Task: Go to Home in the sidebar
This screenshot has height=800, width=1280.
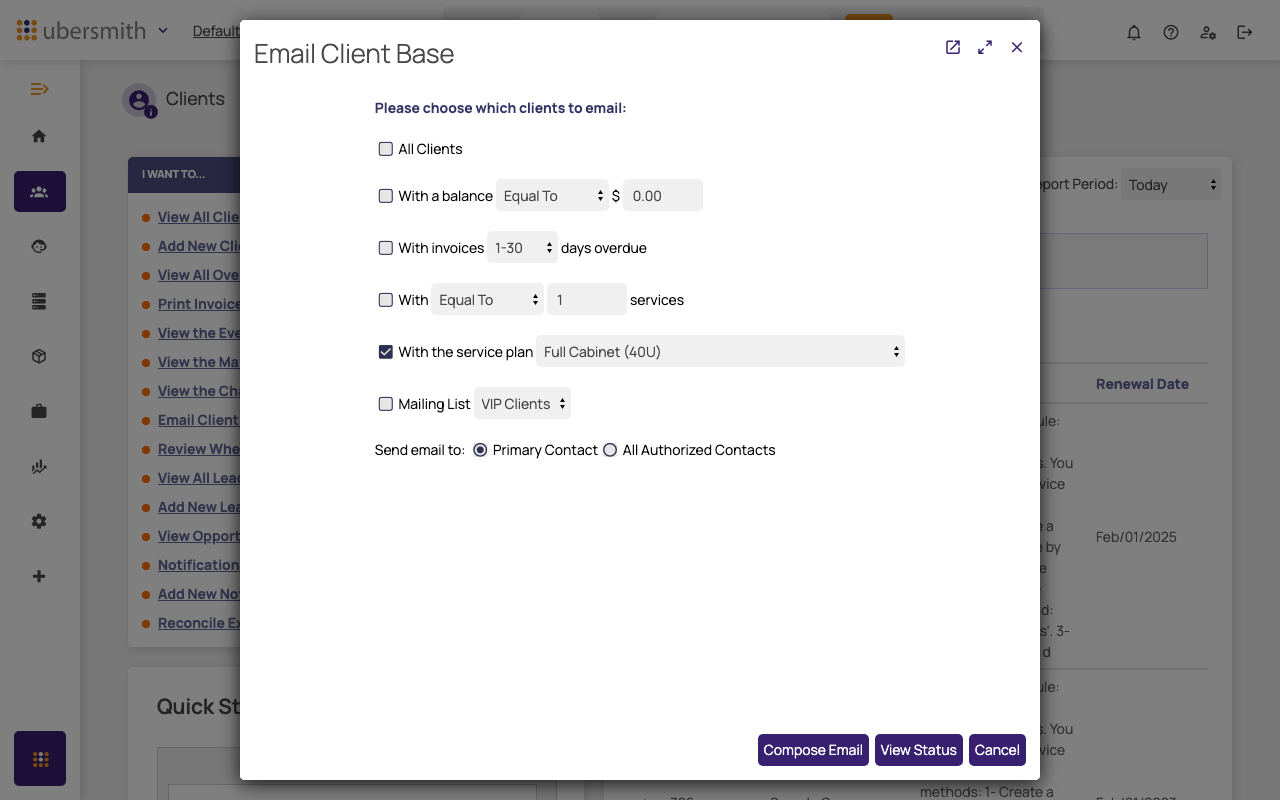Action: 39,136
